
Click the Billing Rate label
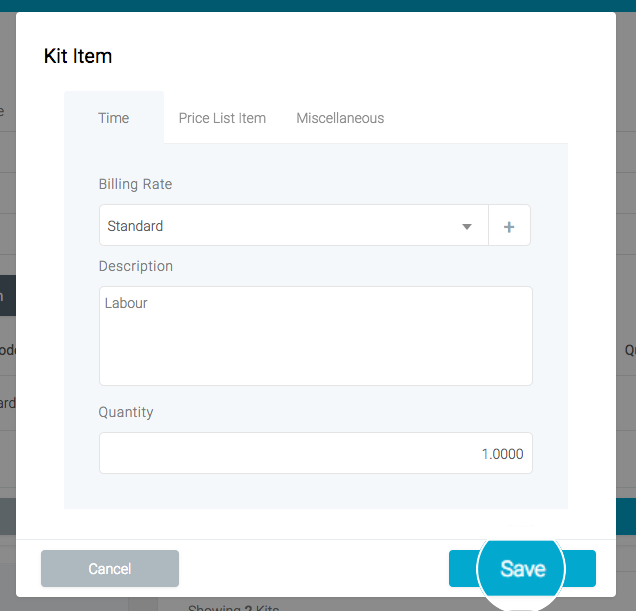pyautogui.click(x=135, y=184)
